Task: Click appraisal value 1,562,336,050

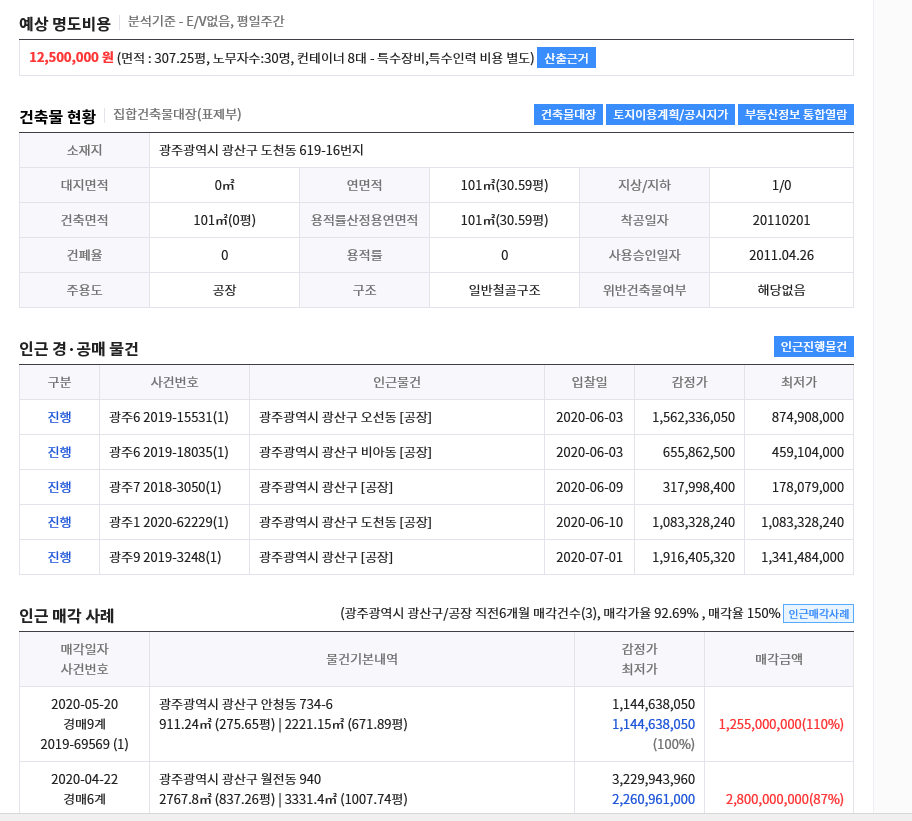Action: pyautogui.click(x=693, y=417)
